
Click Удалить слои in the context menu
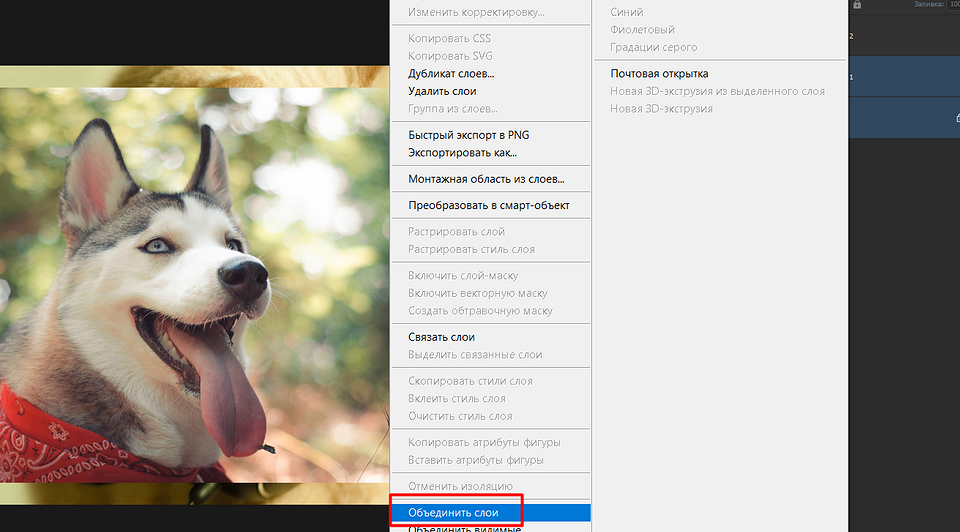(x=442, y=91)
